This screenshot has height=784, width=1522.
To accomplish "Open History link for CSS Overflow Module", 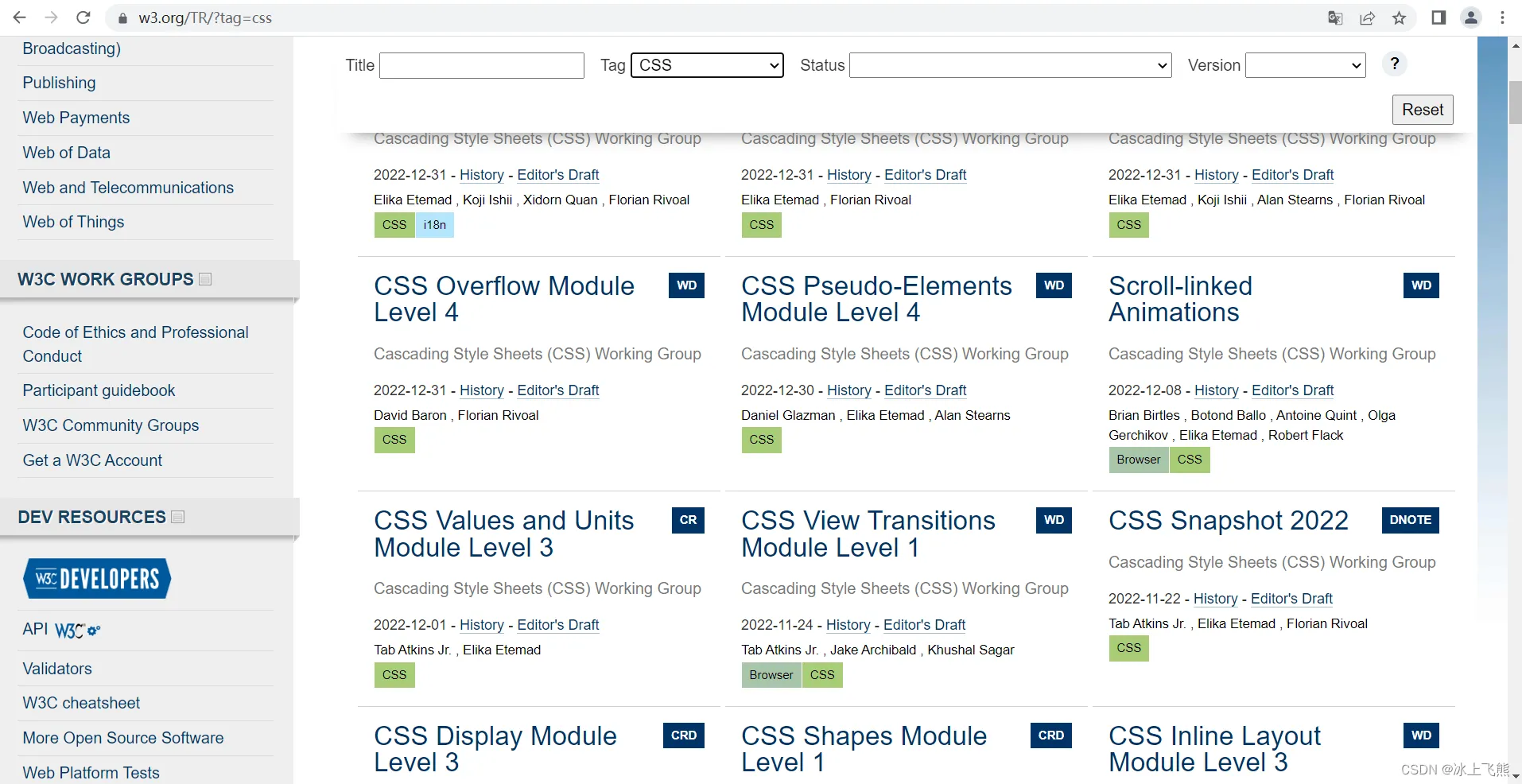I will 482,390.
